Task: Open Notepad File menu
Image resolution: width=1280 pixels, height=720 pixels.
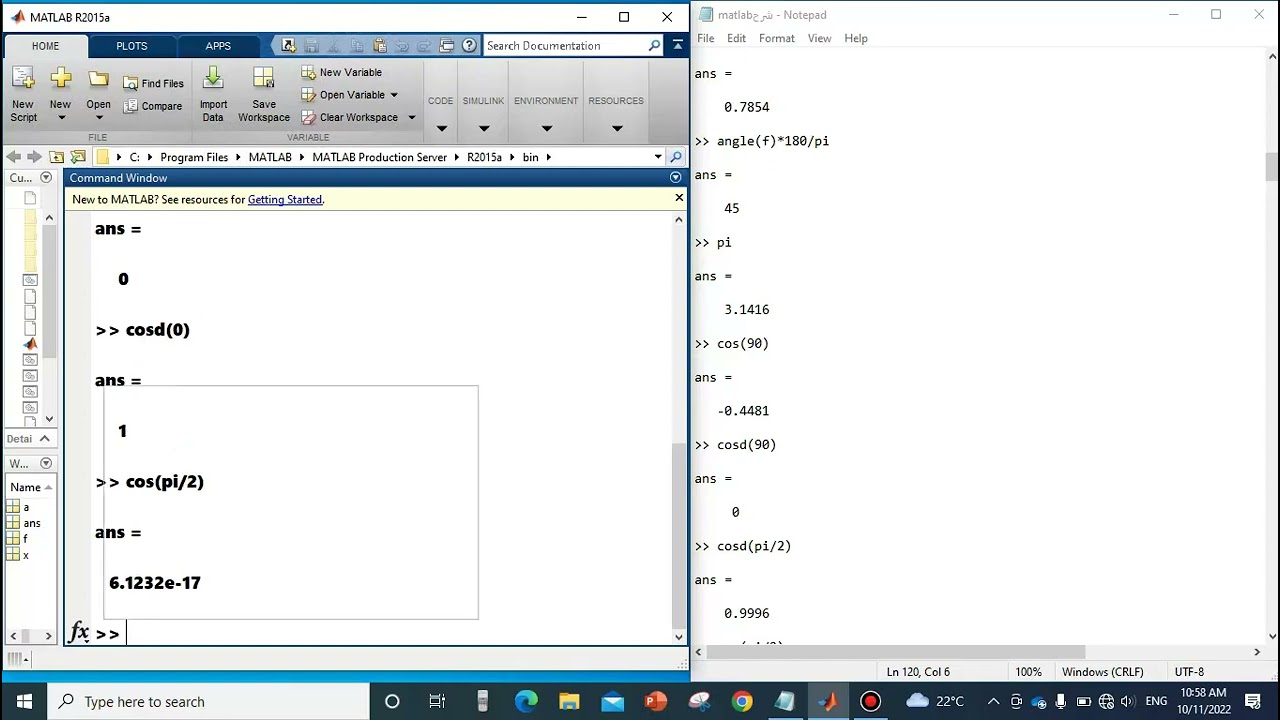Action: 706,38
